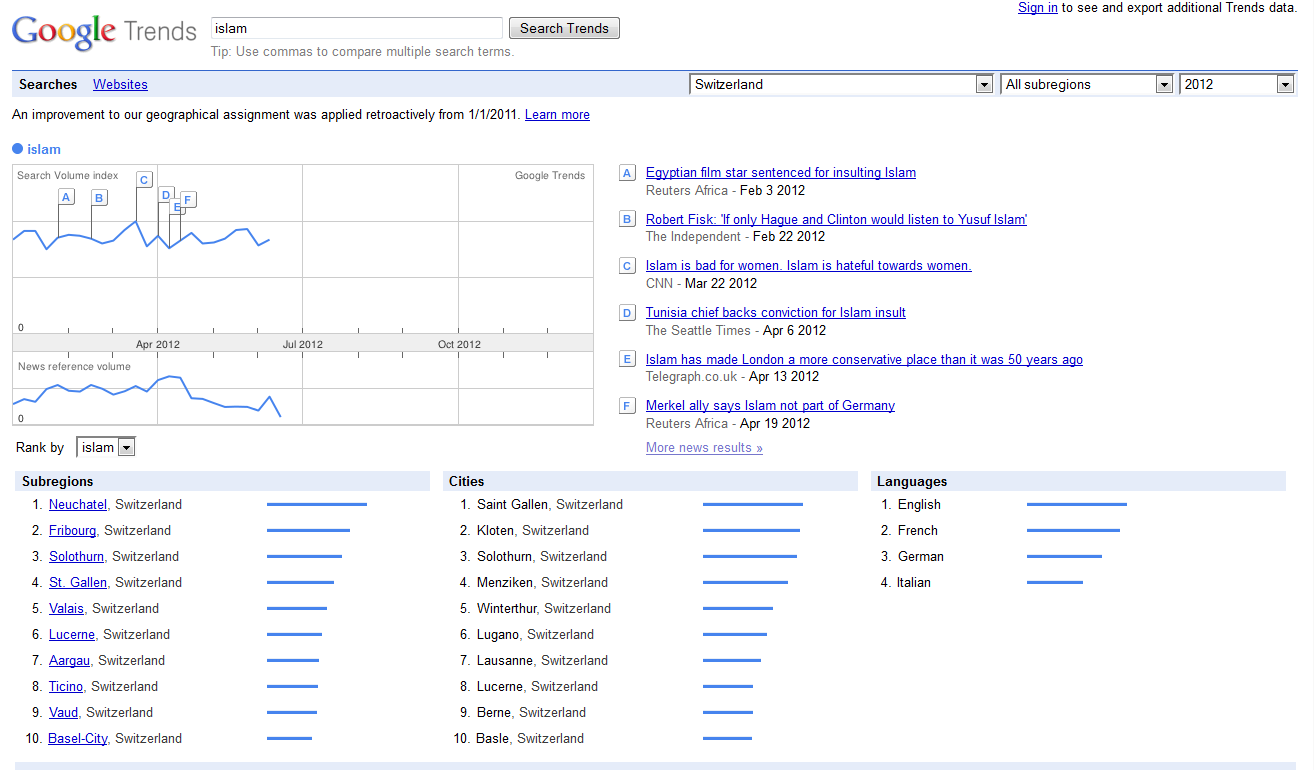Click the Google Trends logo
Image resolution: width=1314 pixels, height=770 pixels.
coord(104,31)
